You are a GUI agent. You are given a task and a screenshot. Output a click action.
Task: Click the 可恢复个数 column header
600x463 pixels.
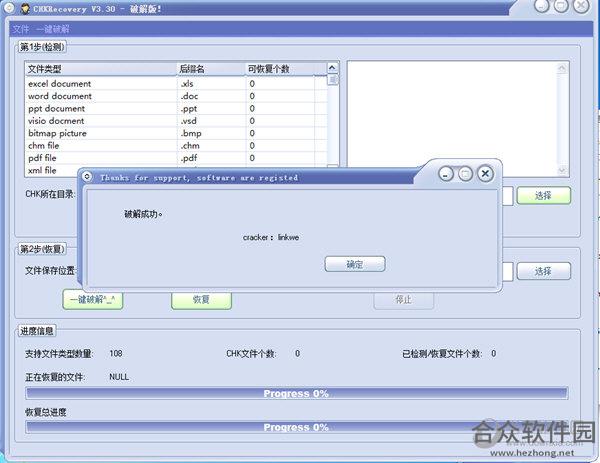pos(280,69)
